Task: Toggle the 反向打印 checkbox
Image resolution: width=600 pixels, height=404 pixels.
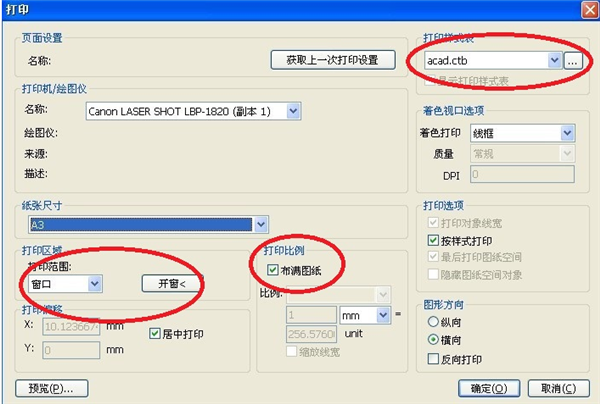Action: click(x=433, y=359)
